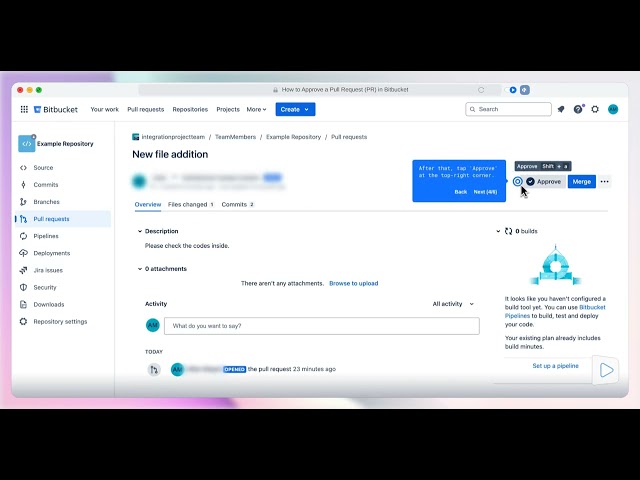The width and height of the screenshot is (640, 480).
Task: Click the Merge button
Action: click(x=582, y=182)
